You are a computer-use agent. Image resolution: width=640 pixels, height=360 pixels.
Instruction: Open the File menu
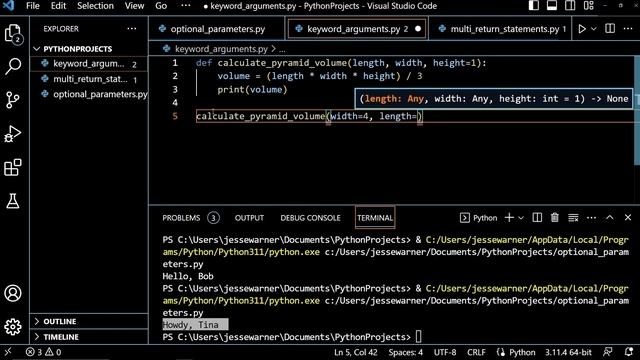tap(33, 6)
